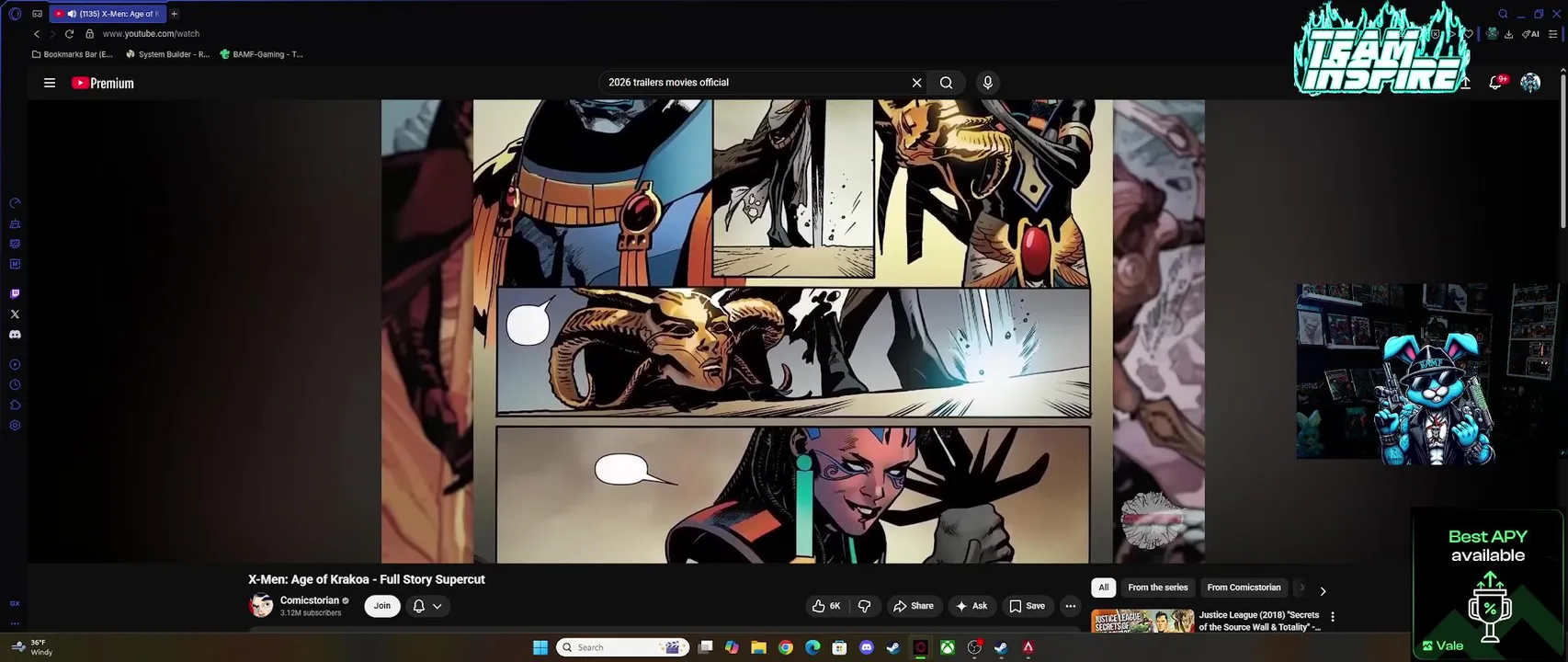Go back to the previous page
The height and width of the screenshot is (662, 1568).
coord(37,34)
